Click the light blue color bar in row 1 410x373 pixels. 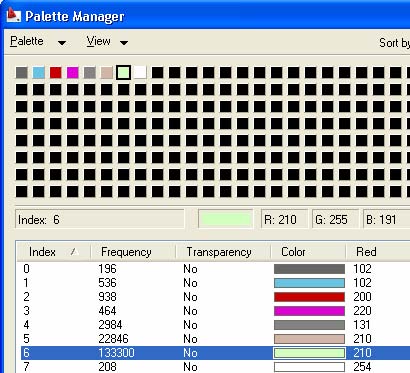(309, 283)
